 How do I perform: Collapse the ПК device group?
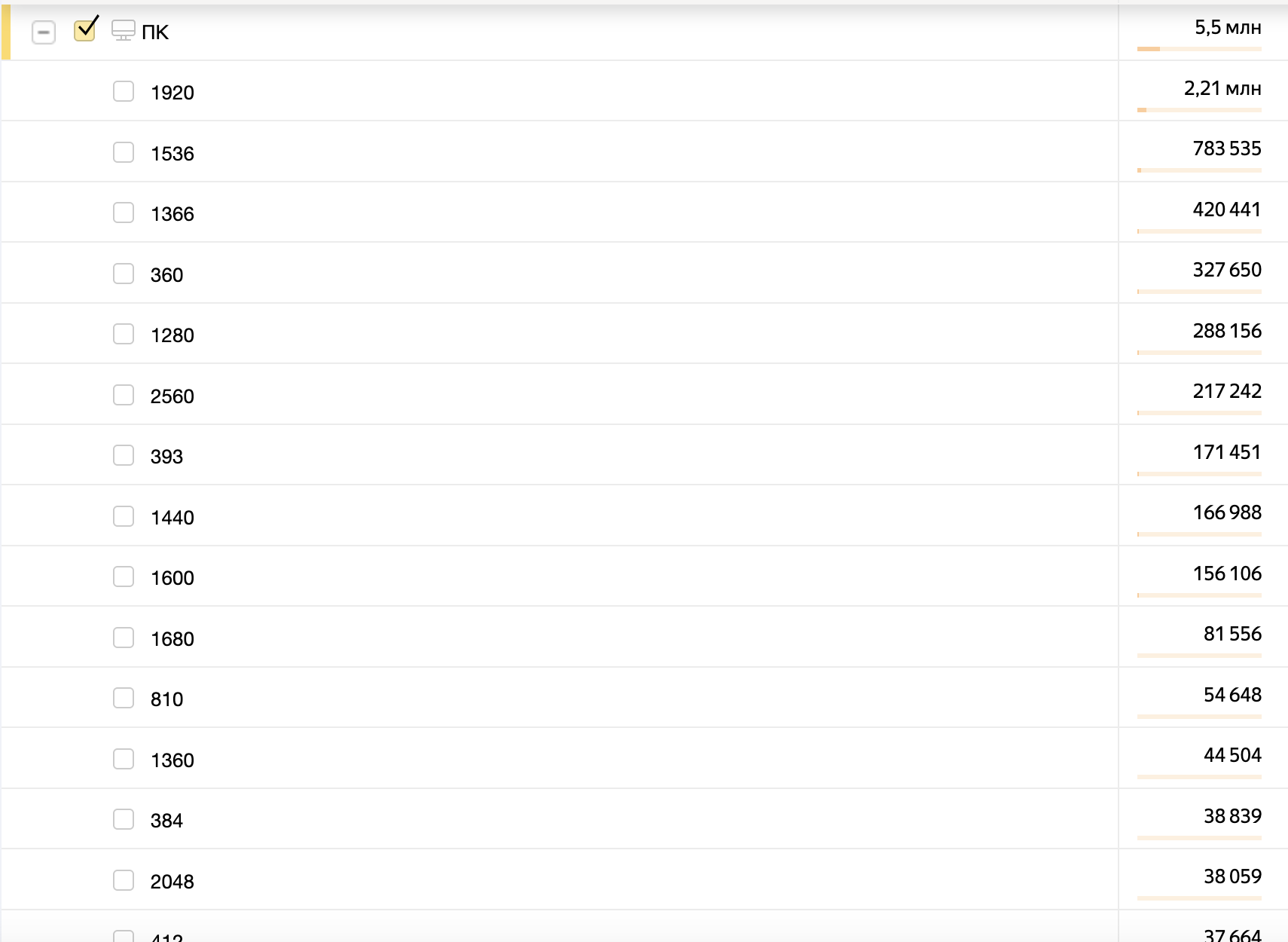click(x=44, y=32)
